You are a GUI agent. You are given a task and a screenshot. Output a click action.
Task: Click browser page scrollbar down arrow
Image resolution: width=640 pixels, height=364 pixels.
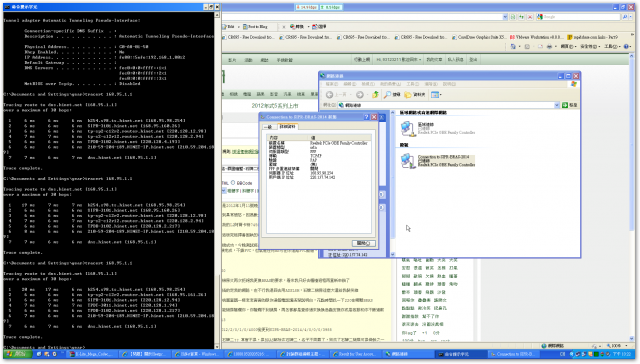tap(632, 339)
